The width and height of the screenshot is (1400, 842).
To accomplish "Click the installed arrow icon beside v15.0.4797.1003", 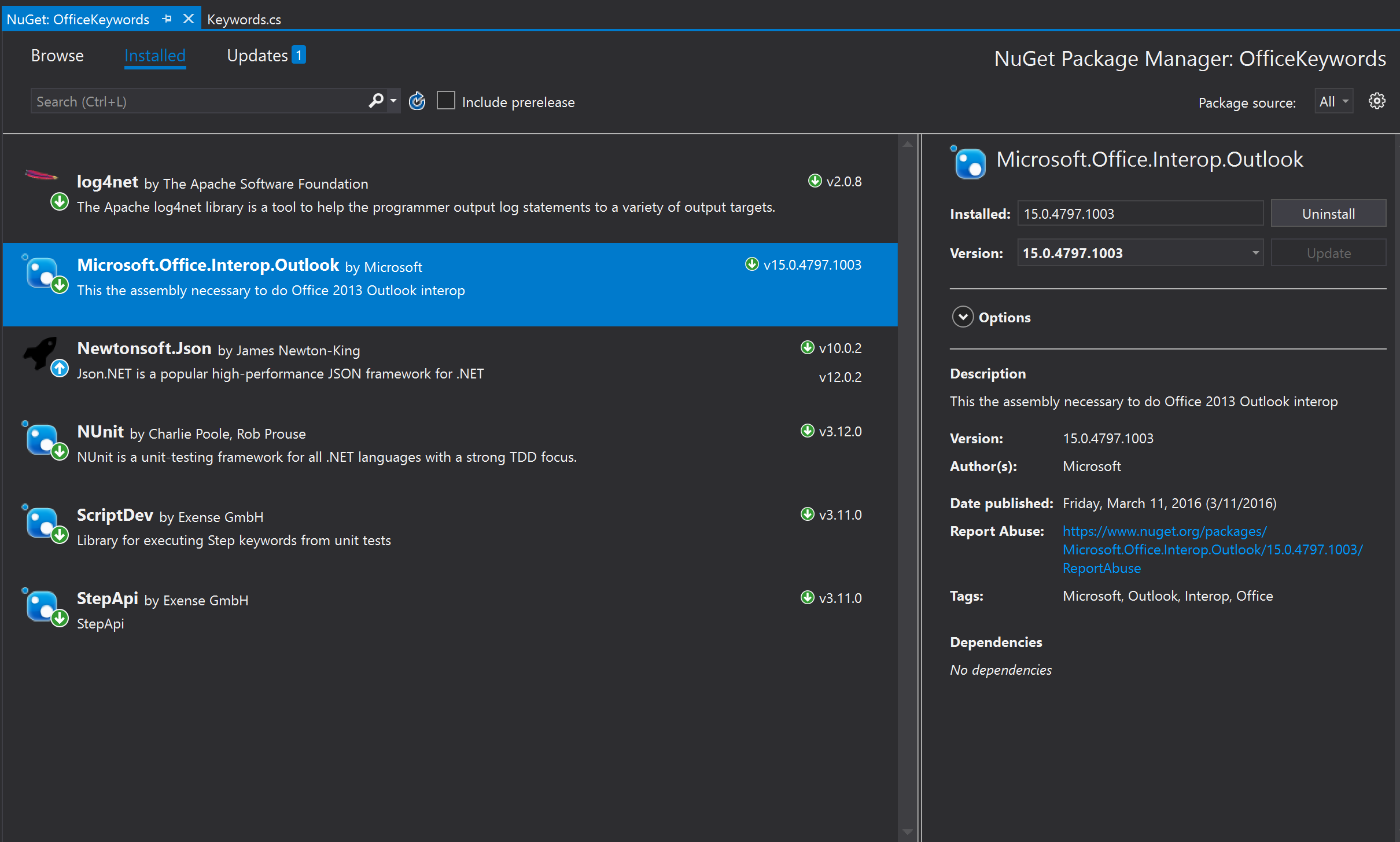I will (751, 264).
